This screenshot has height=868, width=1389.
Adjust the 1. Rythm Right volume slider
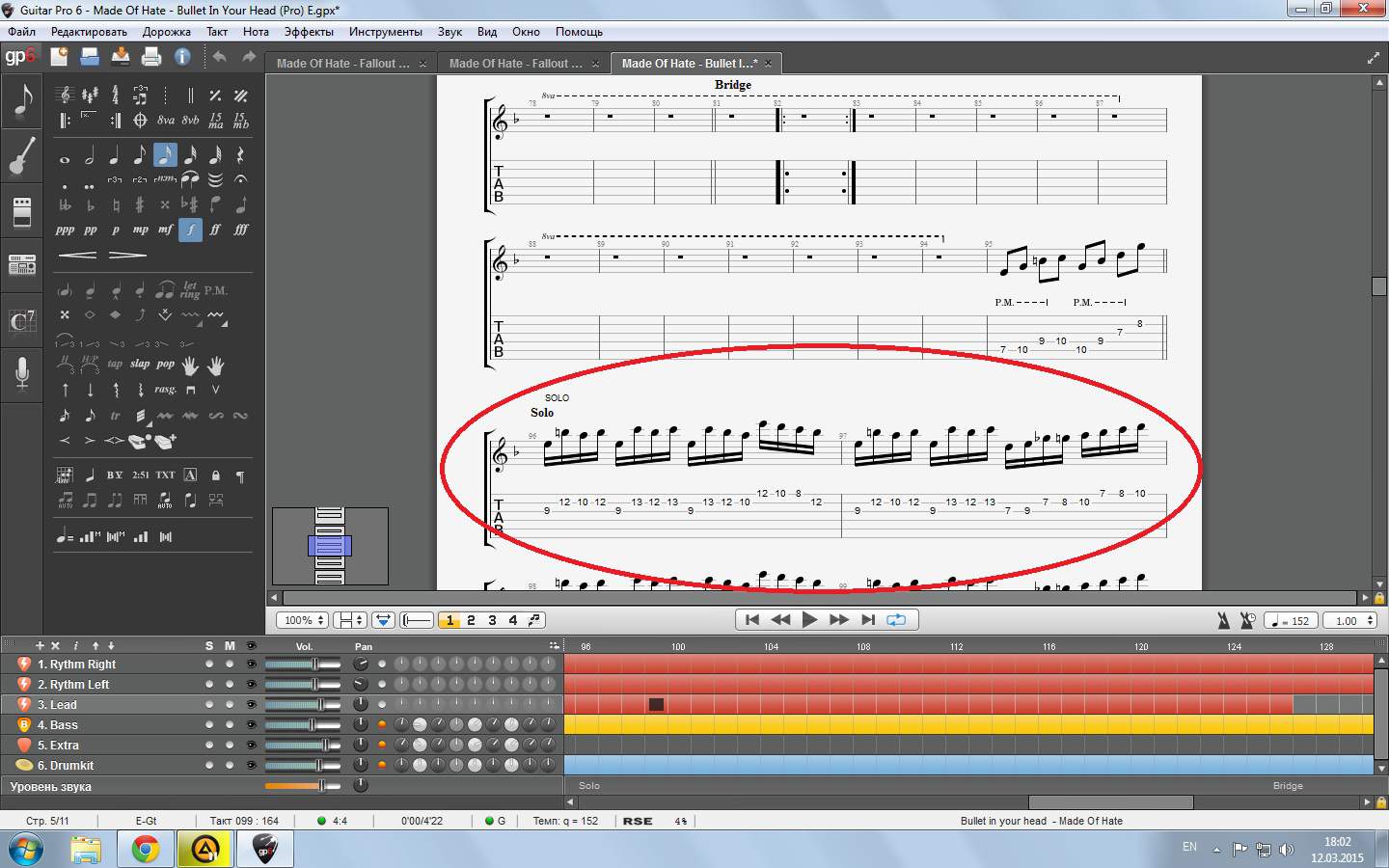[303, 665]
